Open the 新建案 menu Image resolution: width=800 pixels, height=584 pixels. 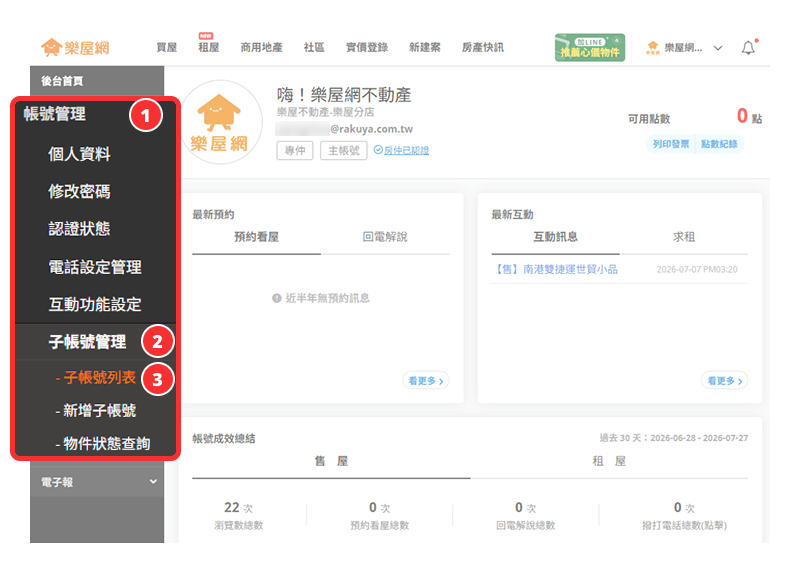[424, 47]
